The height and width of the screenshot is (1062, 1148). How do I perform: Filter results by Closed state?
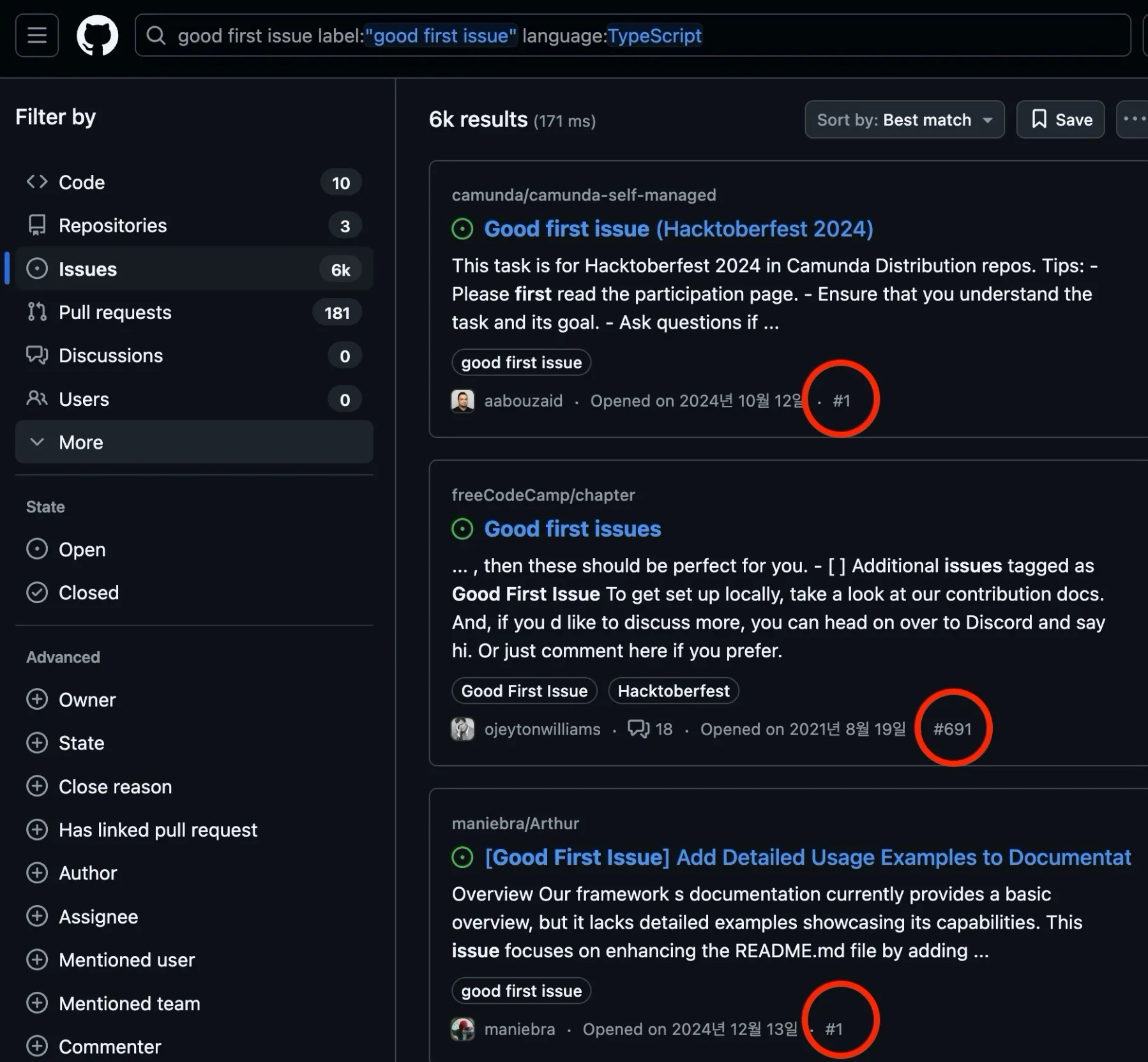pos(72,592)
